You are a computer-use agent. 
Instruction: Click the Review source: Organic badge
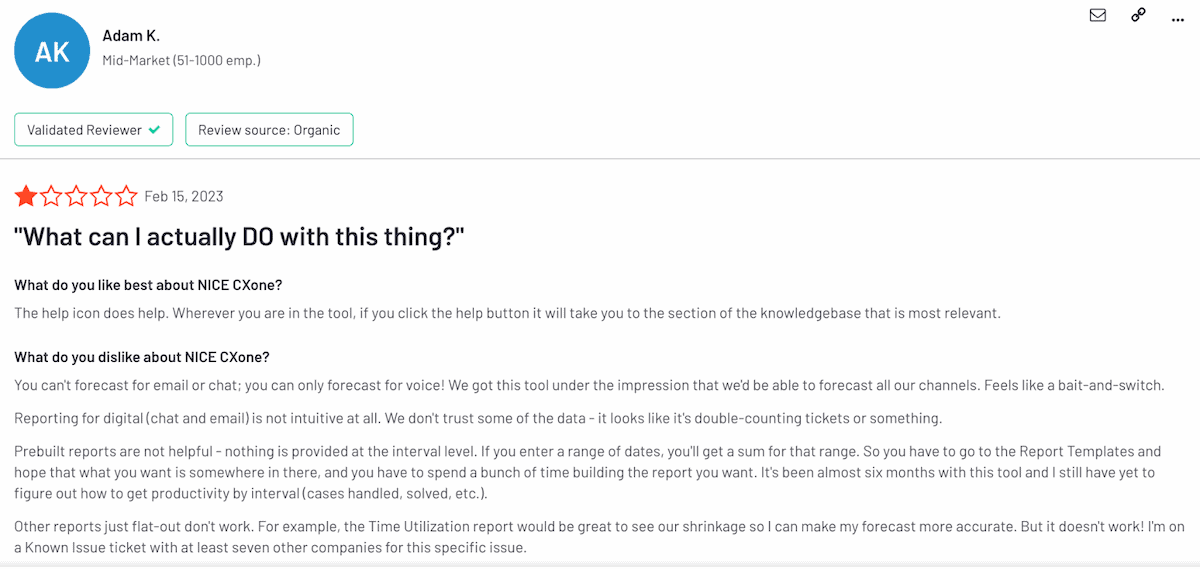[x=269, y=130]
